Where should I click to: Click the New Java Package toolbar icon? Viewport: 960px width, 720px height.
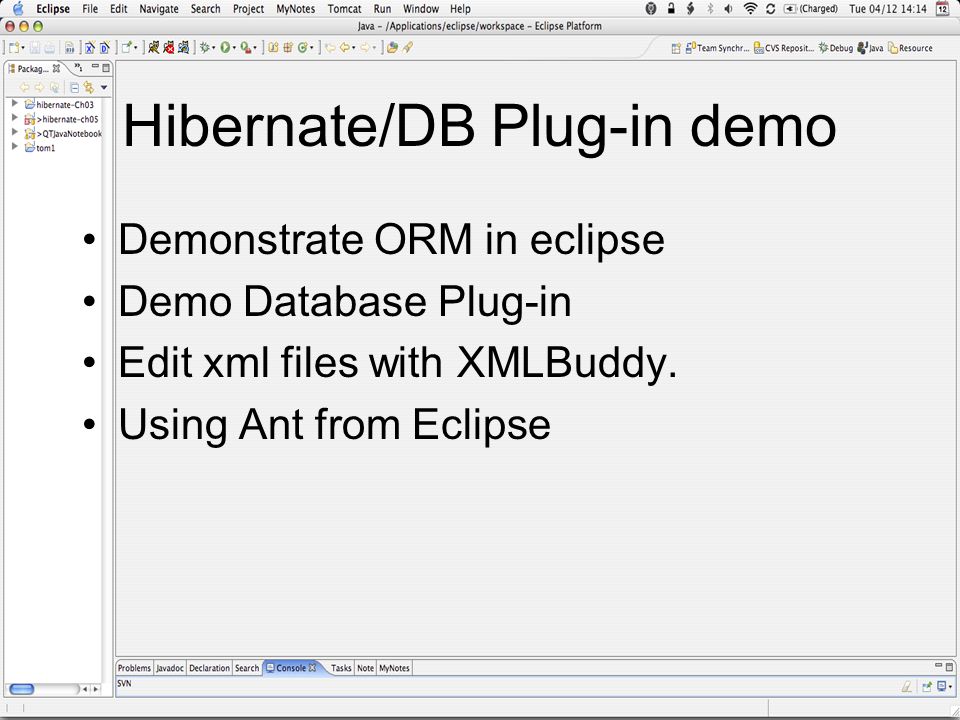click(x=288, y=48)
